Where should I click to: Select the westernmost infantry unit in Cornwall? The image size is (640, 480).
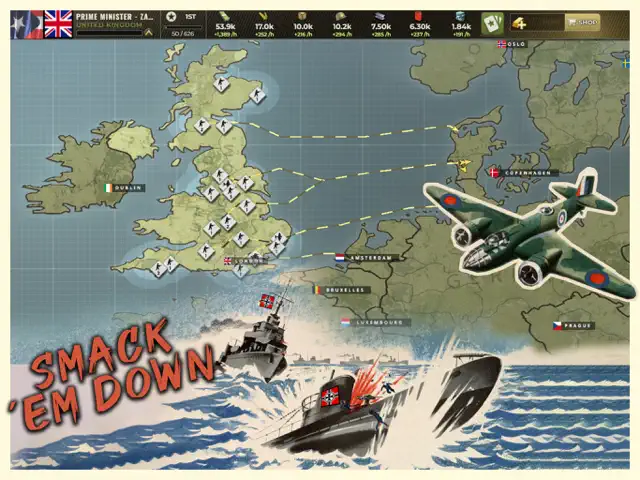[x=158, y=269]
